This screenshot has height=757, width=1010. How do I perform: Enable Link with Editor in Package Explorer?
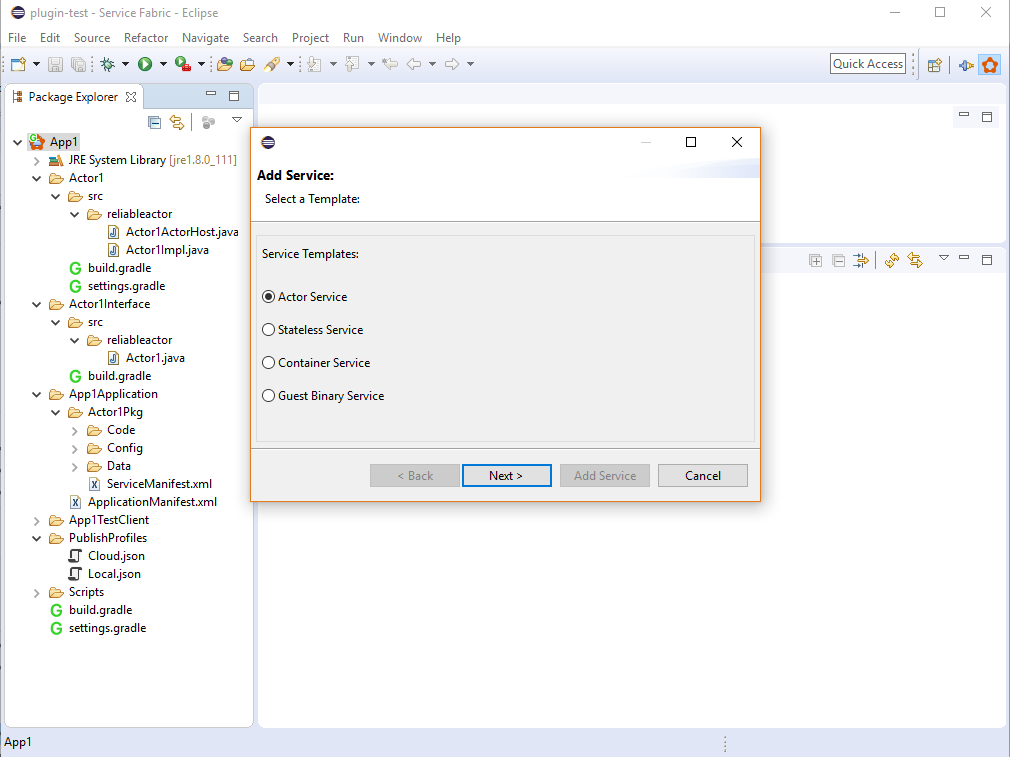(177, 122)
